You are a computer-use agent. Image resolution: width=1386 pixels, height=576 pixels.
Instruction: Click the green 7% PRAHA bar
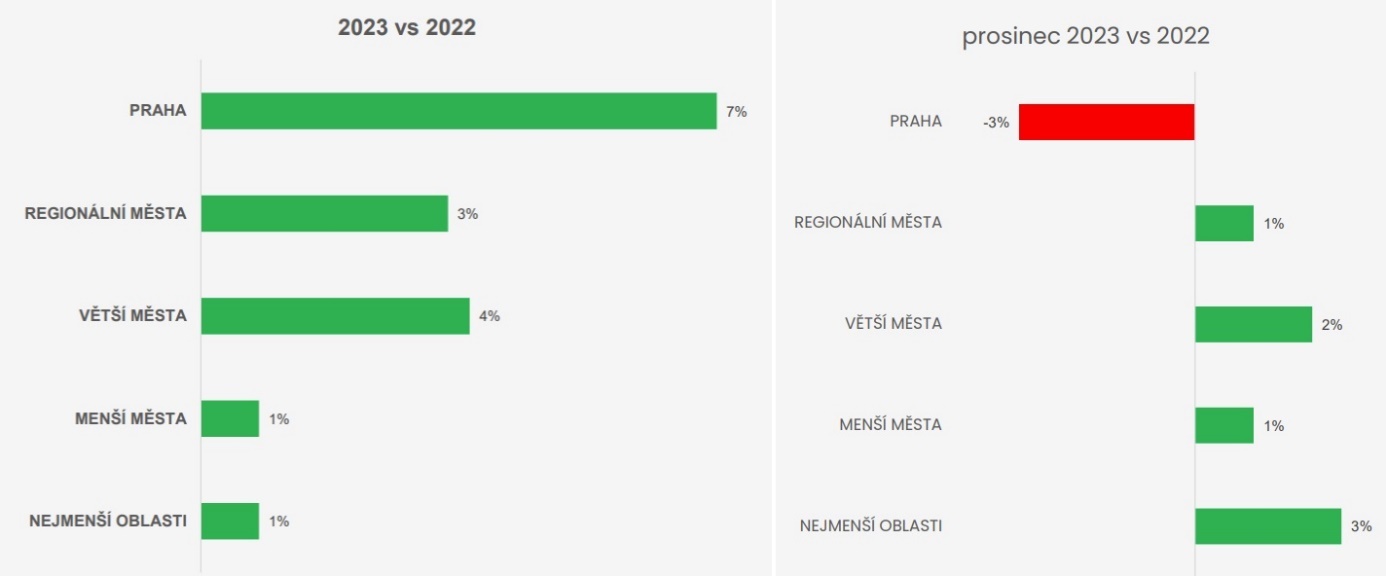click(x=458, y=111)
